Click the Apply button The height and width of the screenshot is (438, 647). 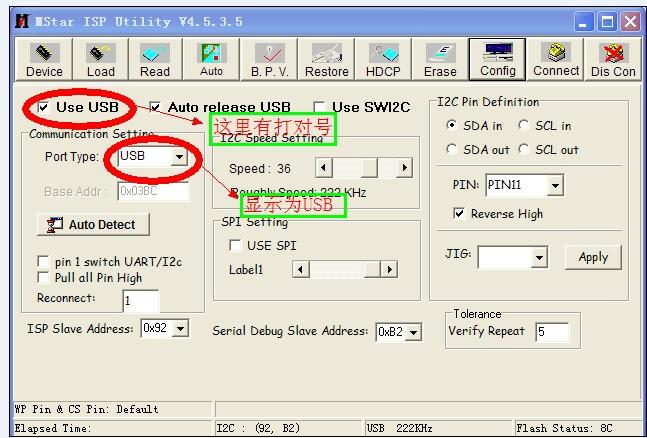[593, 257]
